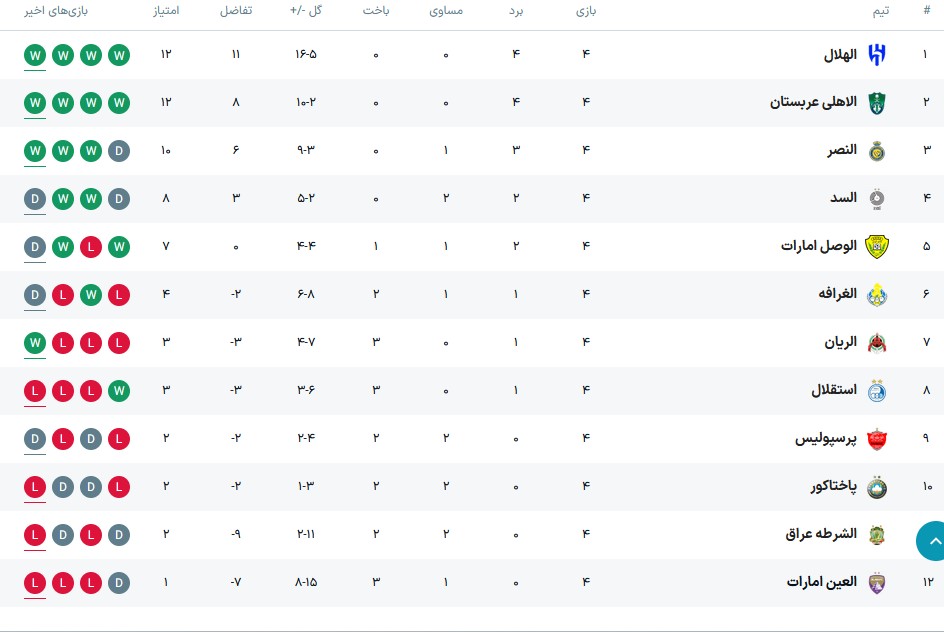Viewport: 944px width, 632px height.
Task: Click Al Ain's underlined latest L result badge
Action: pyautogui.click(x=35, y=583)
